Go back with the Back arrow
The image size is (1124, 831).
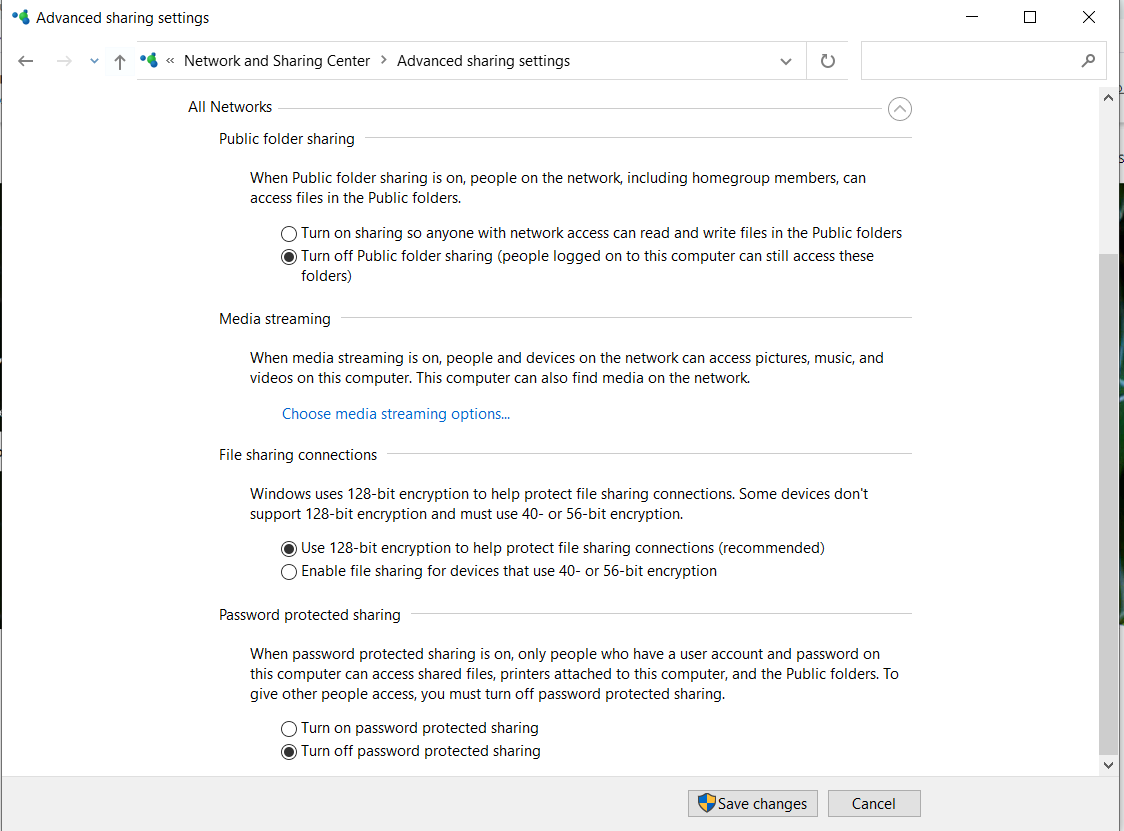pos(26,61)
